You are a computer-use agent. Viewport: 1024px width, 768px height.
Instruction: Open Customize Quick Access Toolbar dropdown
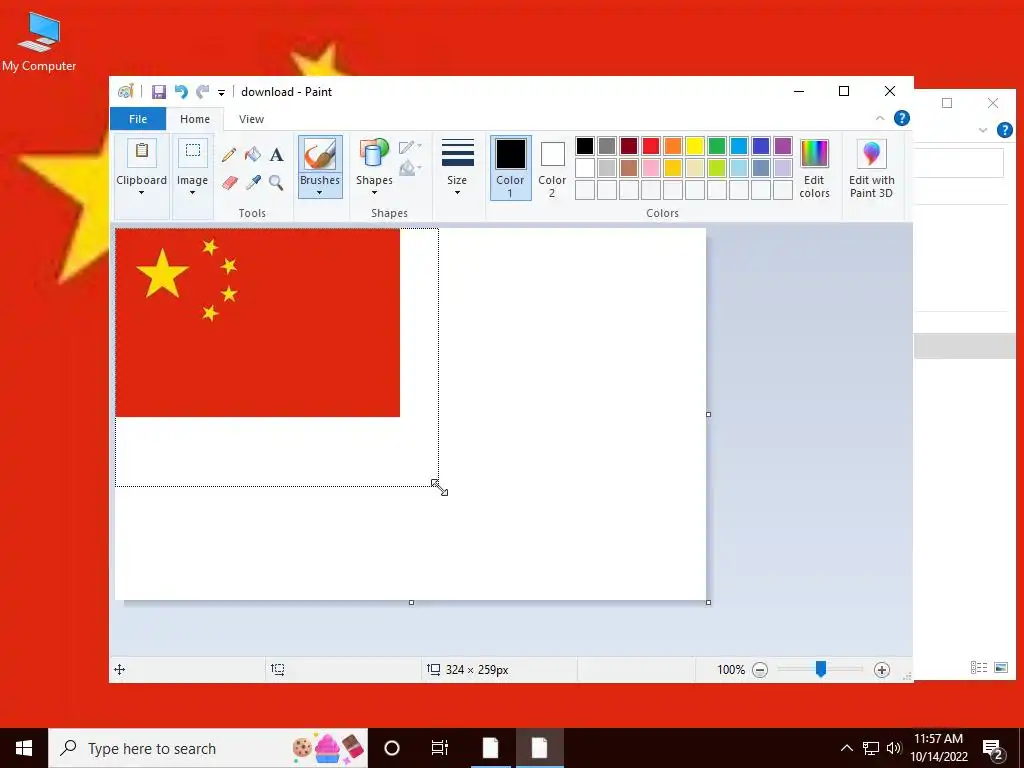point(221,93)
